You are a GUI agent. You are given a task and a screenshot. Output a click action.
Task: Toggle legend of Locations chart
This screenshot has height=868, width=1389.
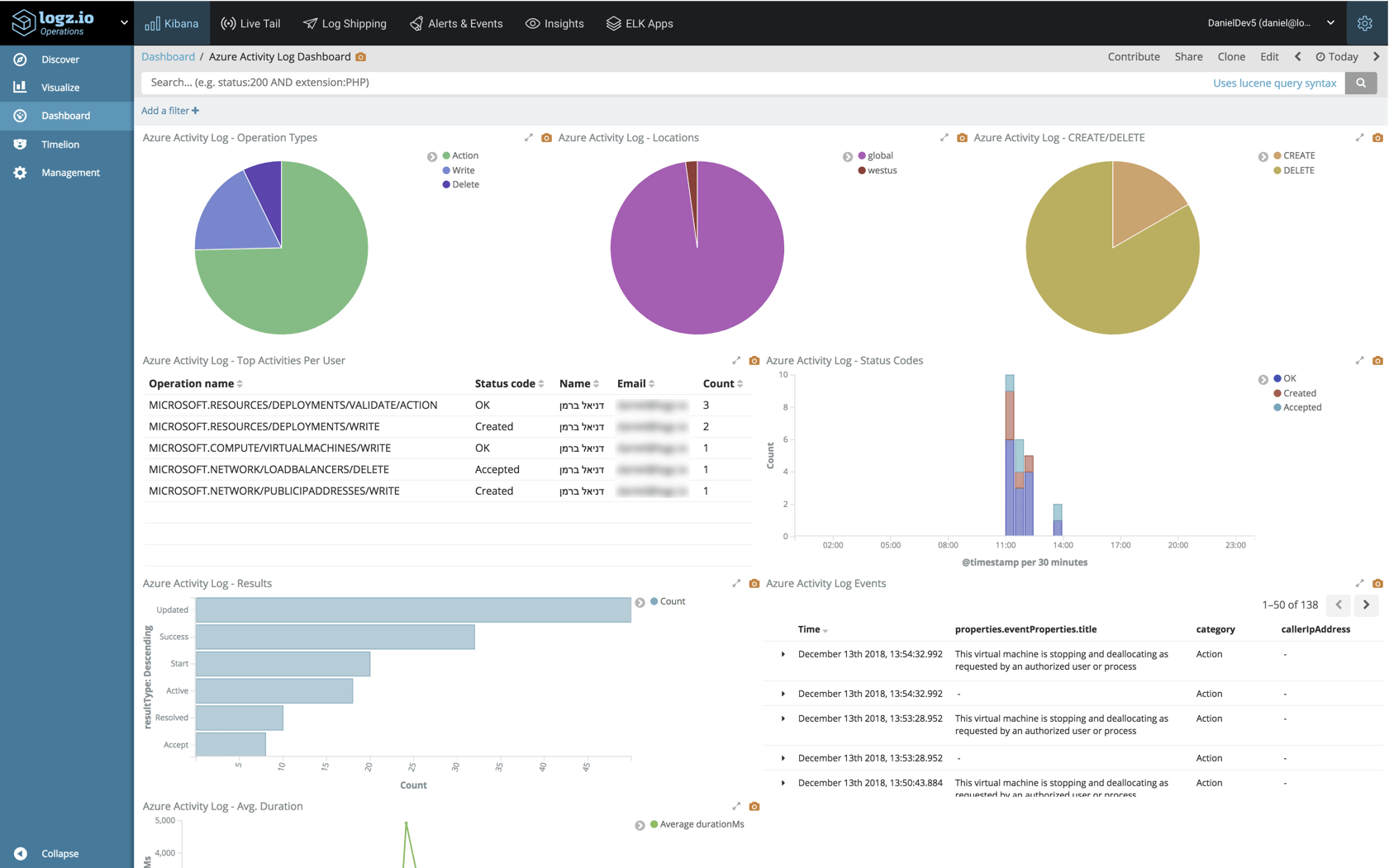(848, 157)
